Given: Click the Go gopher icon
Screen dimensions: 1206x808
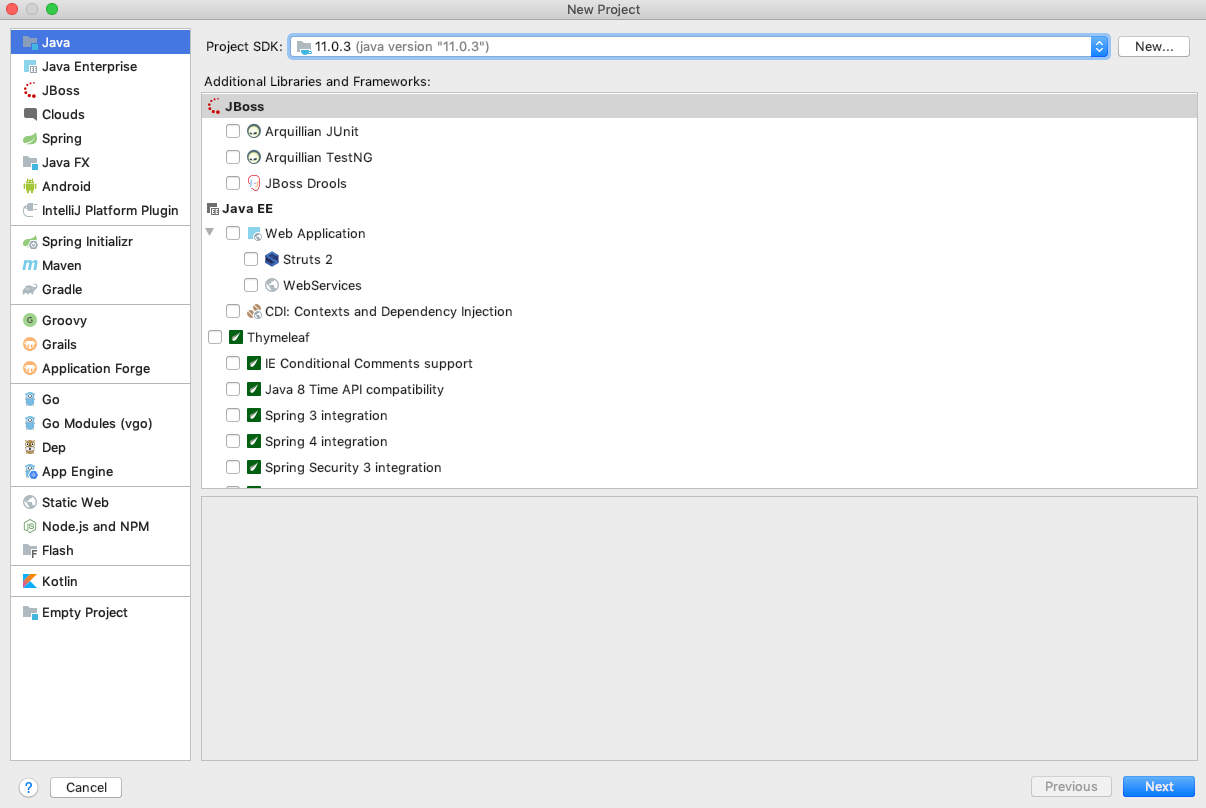Looking at the screenshot, I should point(30,399).
